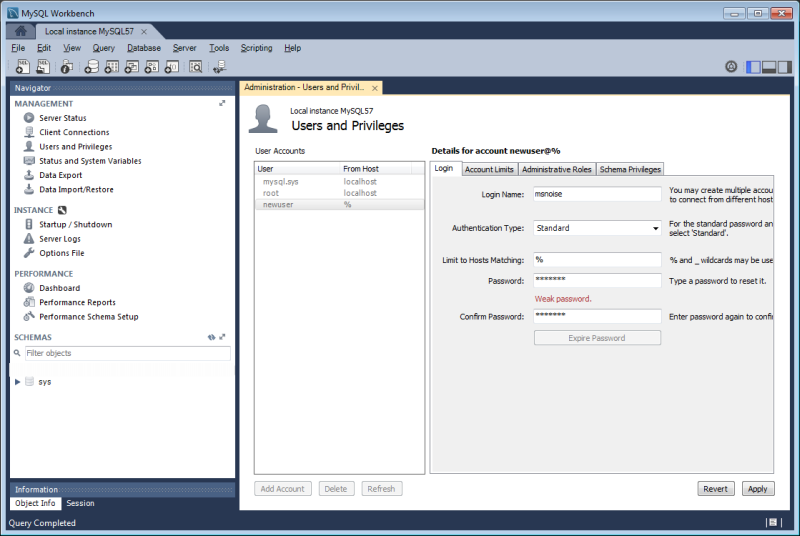Close the Local instance MySQL57 tab
Viewport: 800px width, 536px height.
coord(144,32)
